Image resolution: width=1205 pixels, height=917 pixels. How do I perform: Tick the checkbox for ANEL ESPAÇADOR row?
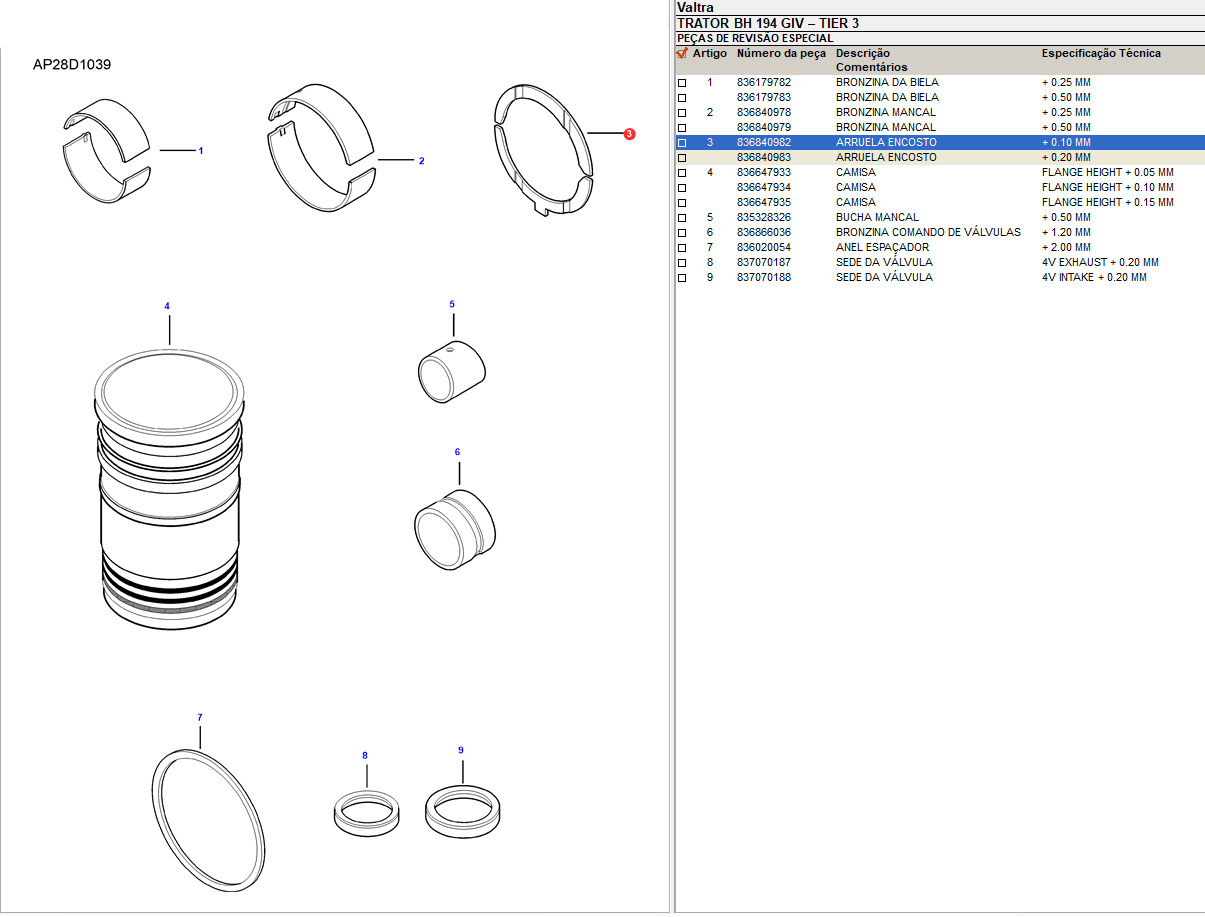[x=682, y=248]
